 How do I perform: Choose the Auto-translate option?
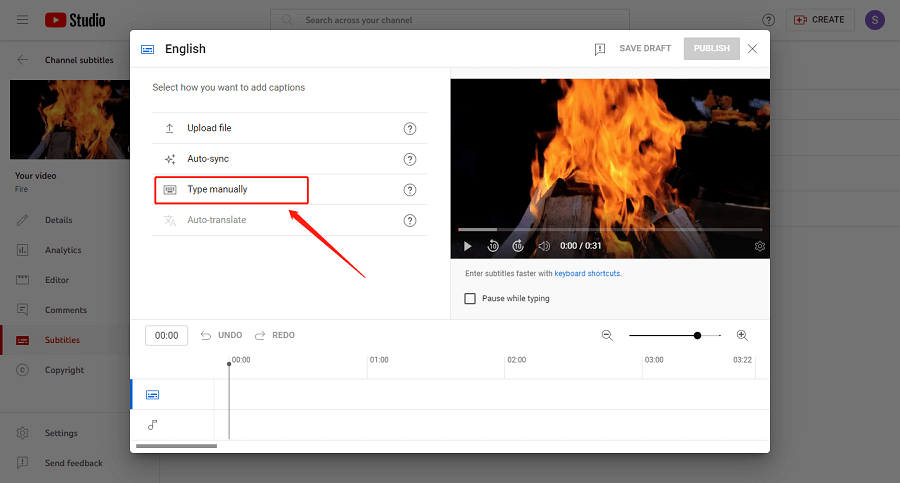(290, 220)
